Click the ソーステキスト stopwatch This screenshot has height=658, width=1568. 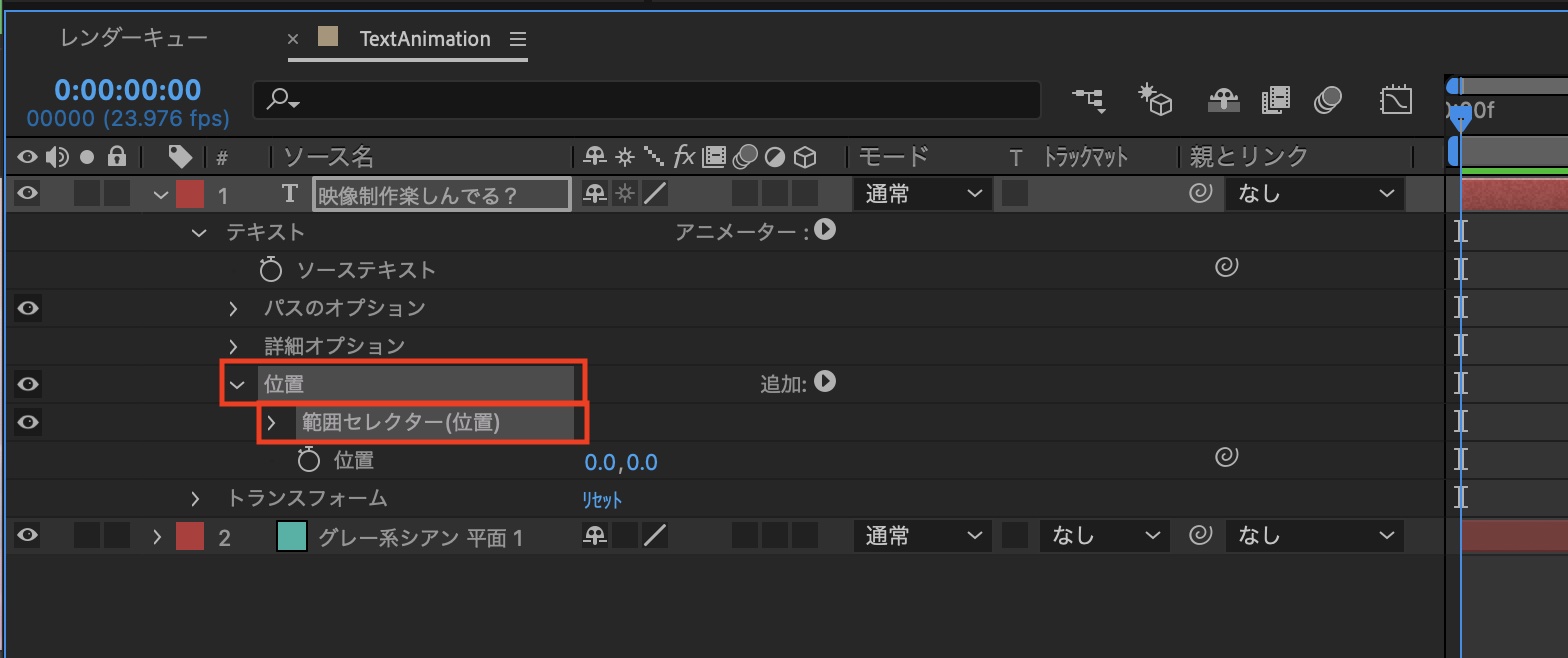pyautogui.click(x=270, y=269)
